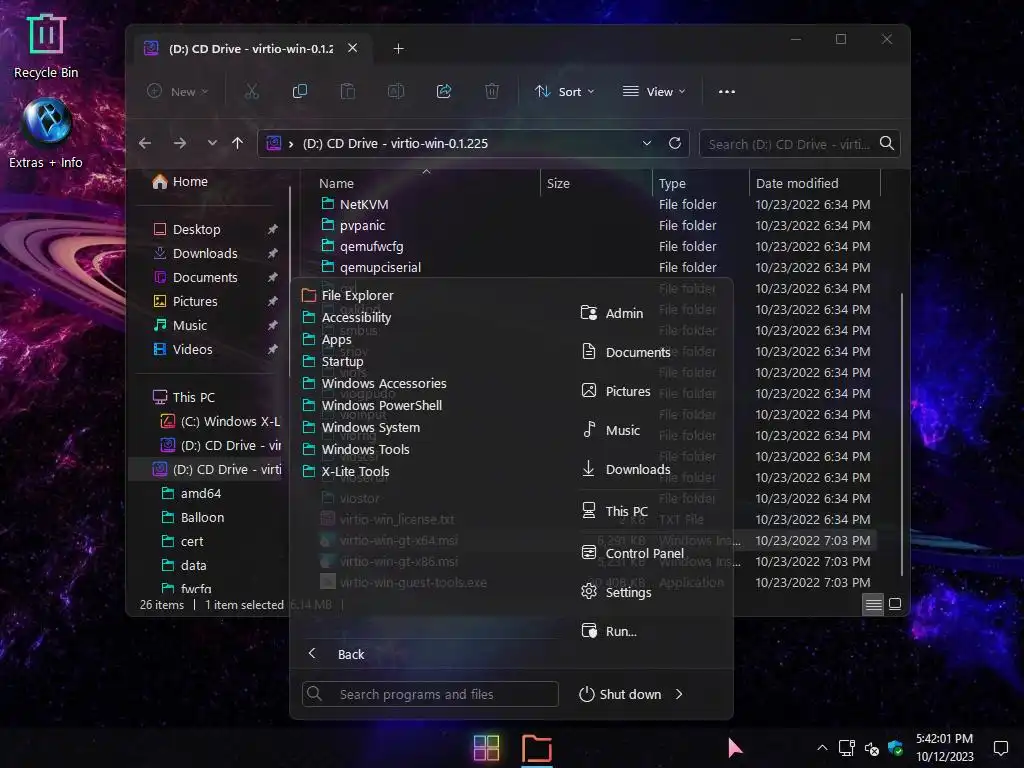Open the View dropdown menu
The height and width of the screenshot is (768, 1024).
coord(654,91)
